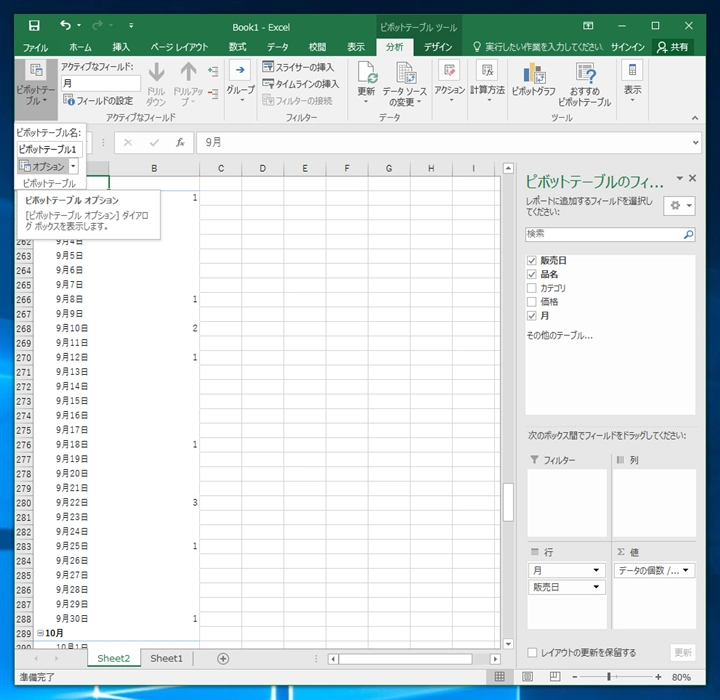Open the データの個数 value field dropdown
The image size is (720, 700).
tap(686, 570)
